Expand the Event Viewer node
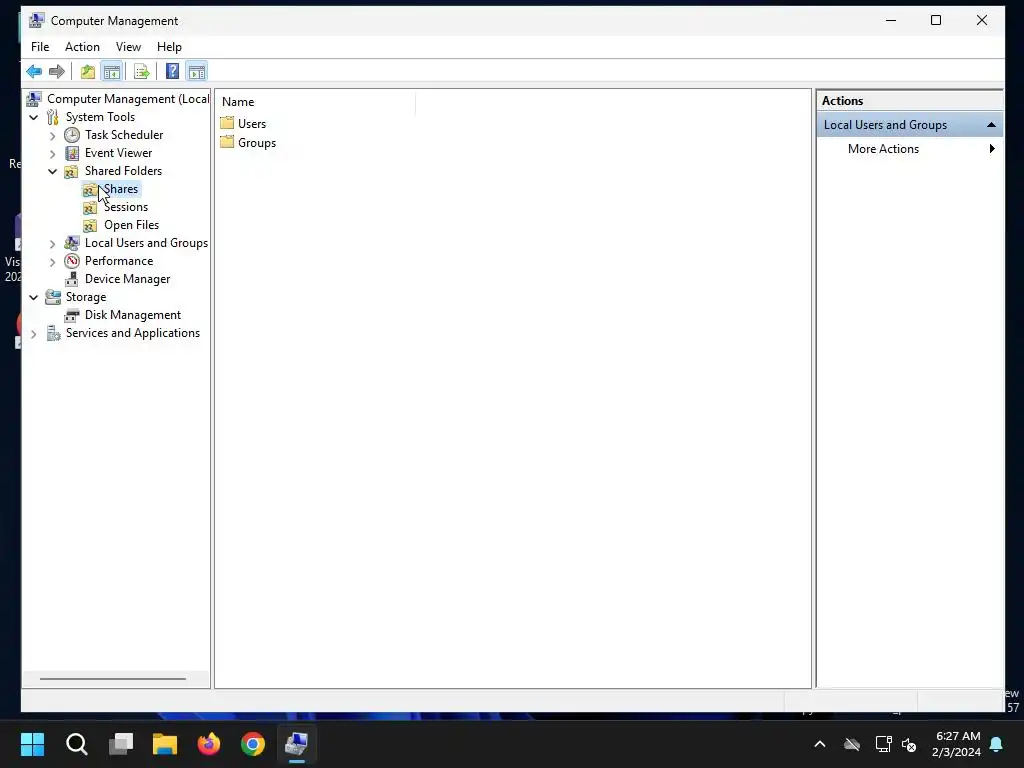 53,154
